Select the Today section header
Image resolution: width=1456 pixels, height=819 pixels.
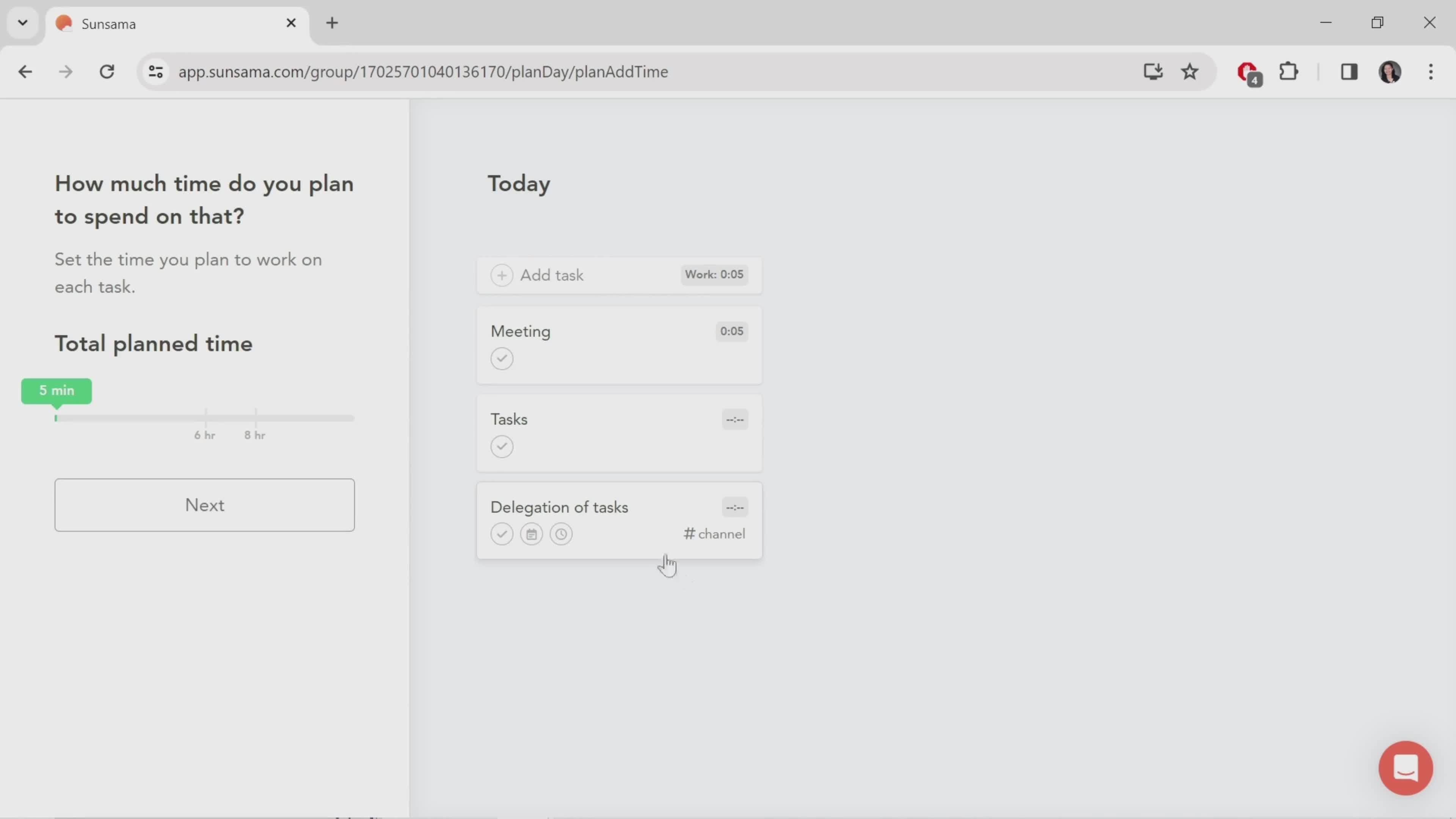tap(520, 183)
